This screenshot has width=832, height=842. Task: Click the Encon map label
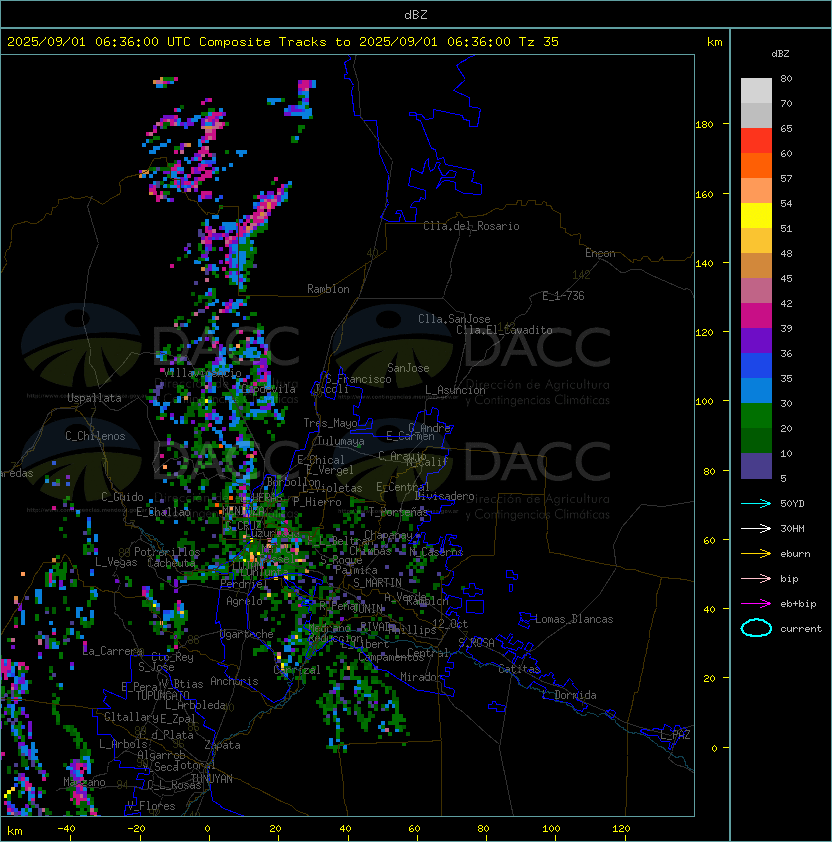coord(600,253)
